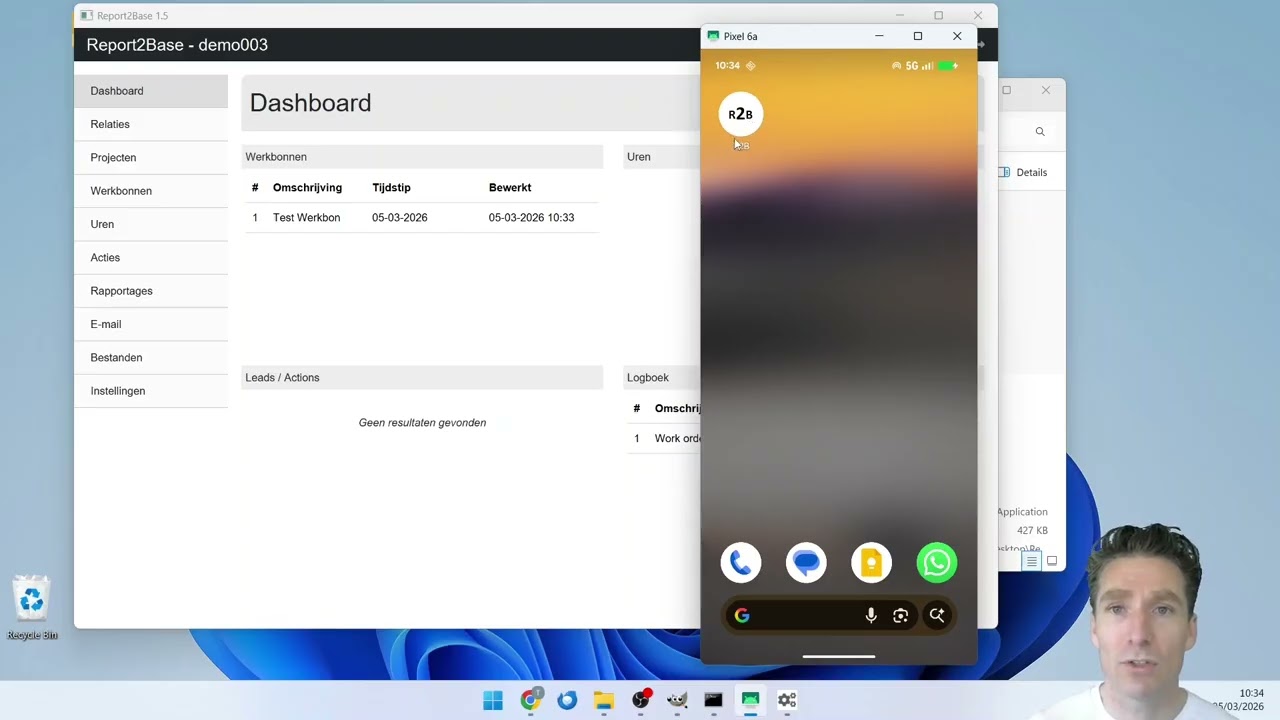Click the search icon in File Explorer

(x=1040, y=131)
